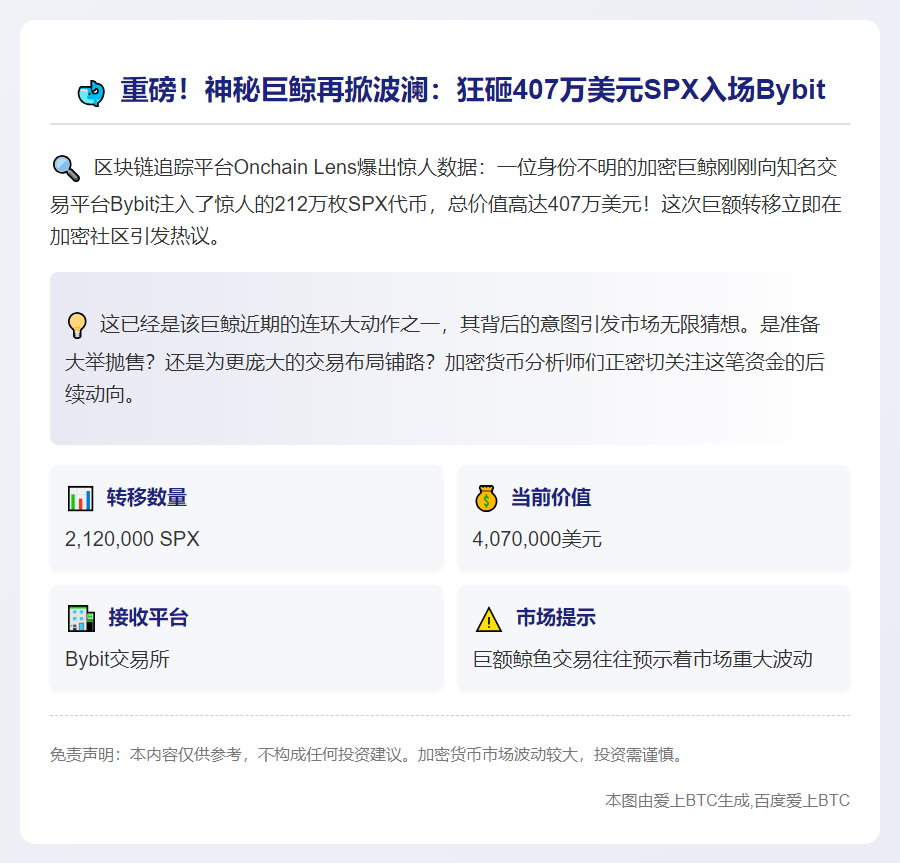900x863 pixels.
Task: Click the credit text 本图由爱上BTC生成,百度爱上BTC
Action: [727, 800]
